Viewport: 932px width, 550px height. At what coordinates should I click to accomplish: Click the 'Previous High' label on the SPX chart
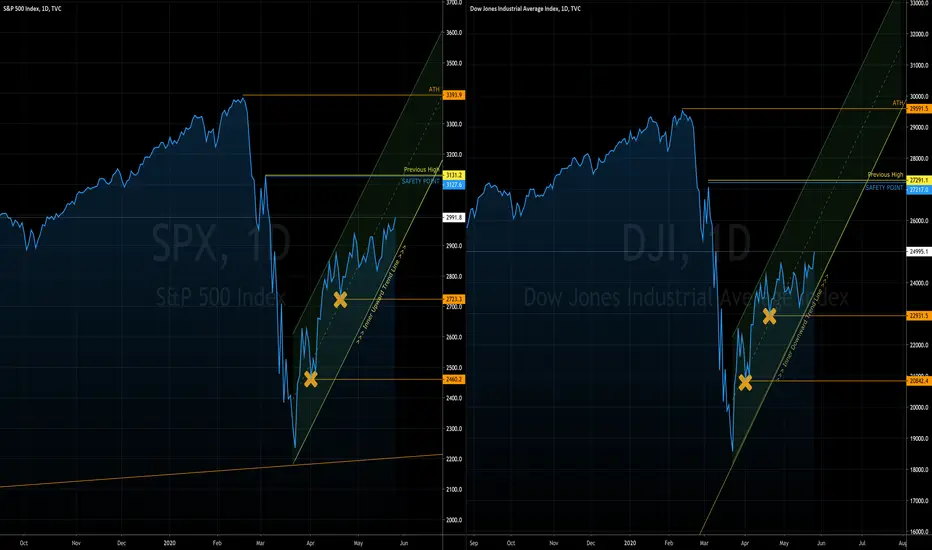click(421, 170)
